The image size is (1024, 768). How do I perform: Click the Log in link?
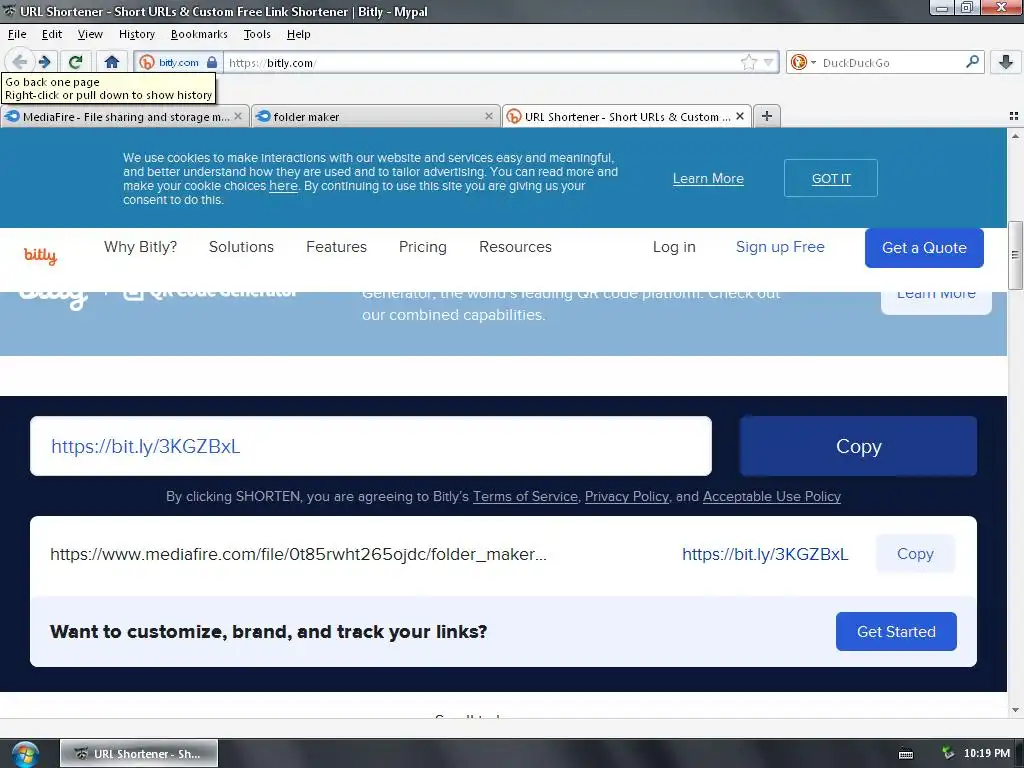(x=674, y=247)
